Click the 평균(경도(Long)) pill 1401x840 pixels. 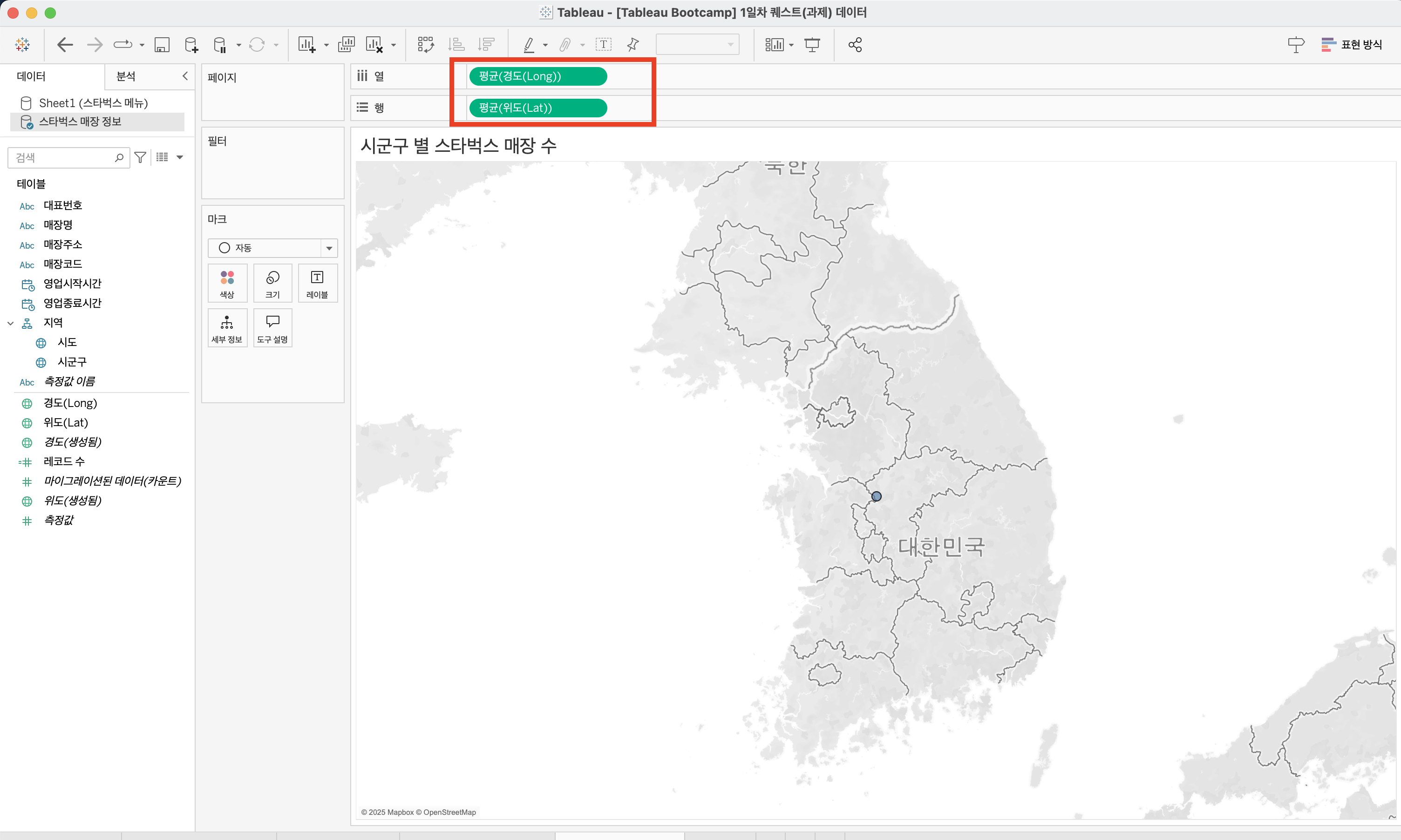(x=537, y=76)
